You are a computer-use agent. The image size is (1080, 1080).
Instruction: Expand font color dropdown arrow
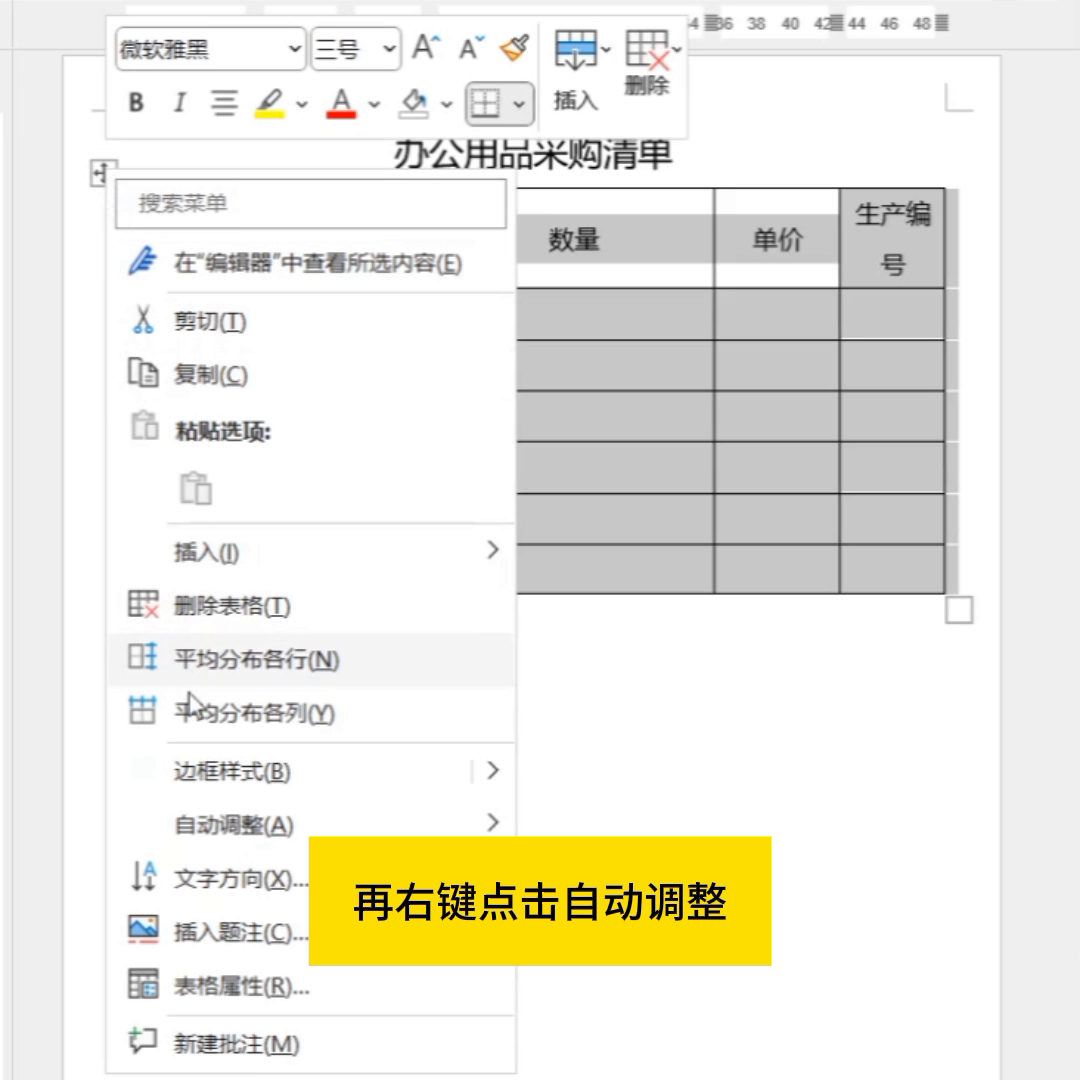click(374, 105)
